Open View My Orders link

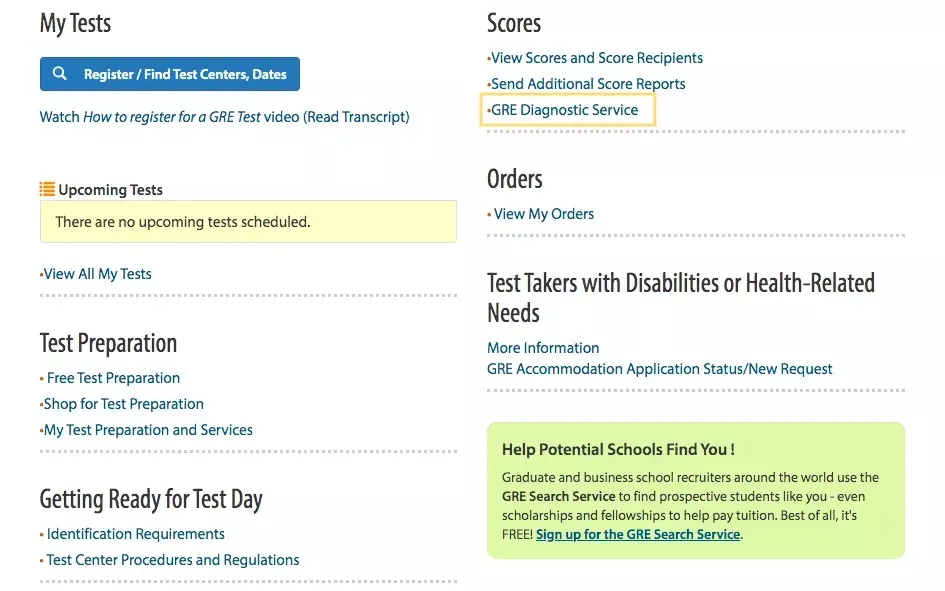point(543,214)
